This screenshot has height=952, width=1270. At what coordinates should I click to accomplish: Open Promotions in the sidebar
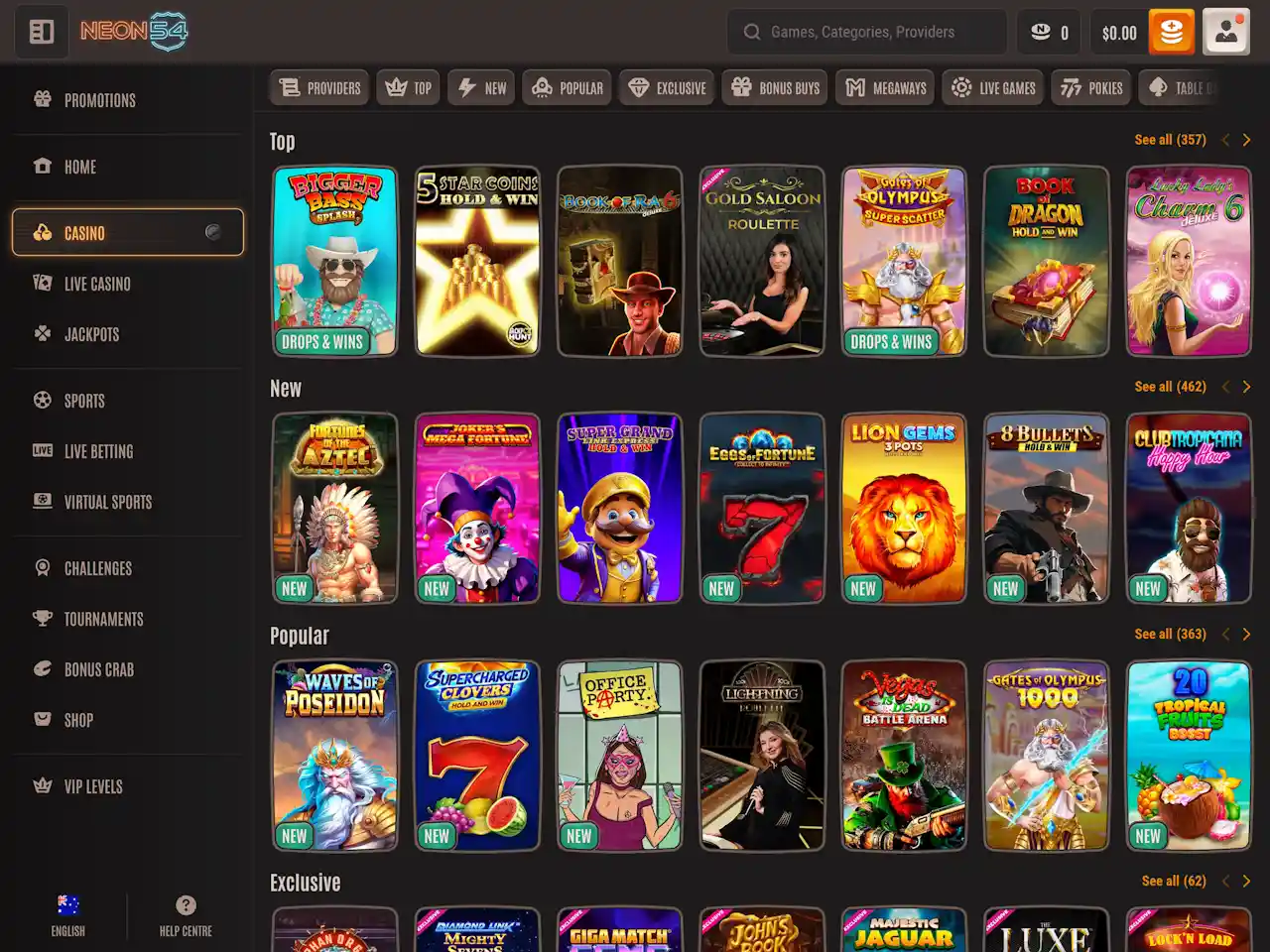127,100
